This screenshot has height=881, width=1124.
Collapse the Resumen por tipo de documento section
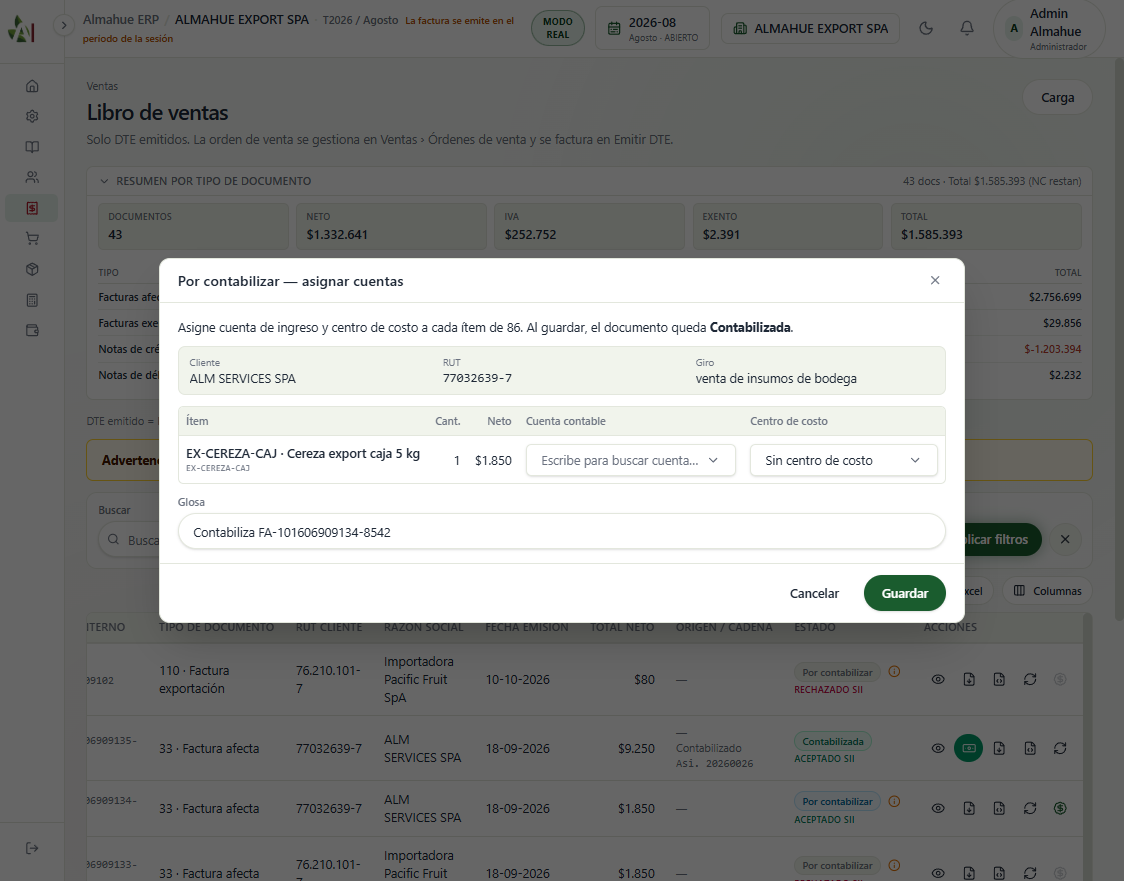[x=104, y=181]
